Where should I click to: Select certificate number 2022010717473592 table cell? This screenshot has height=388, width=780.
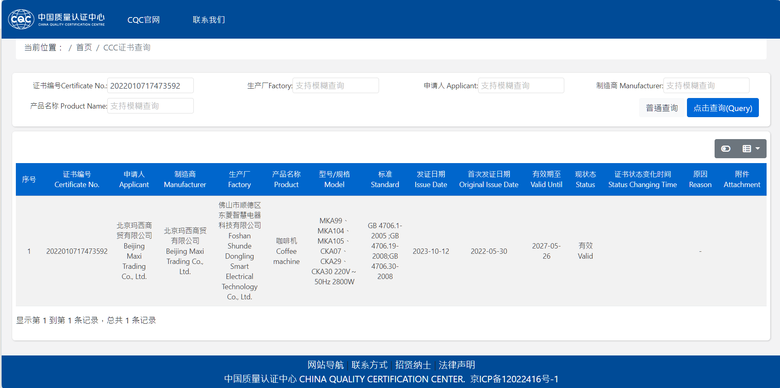(77, 251)
